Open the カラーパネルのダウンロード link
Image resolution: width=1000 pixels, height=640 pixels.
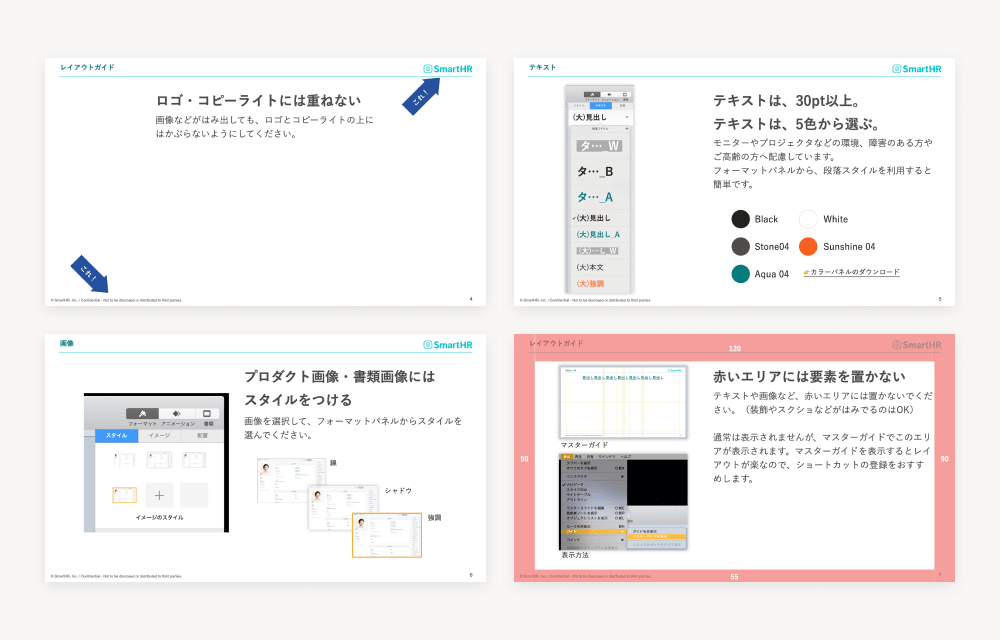click(854, 272)
